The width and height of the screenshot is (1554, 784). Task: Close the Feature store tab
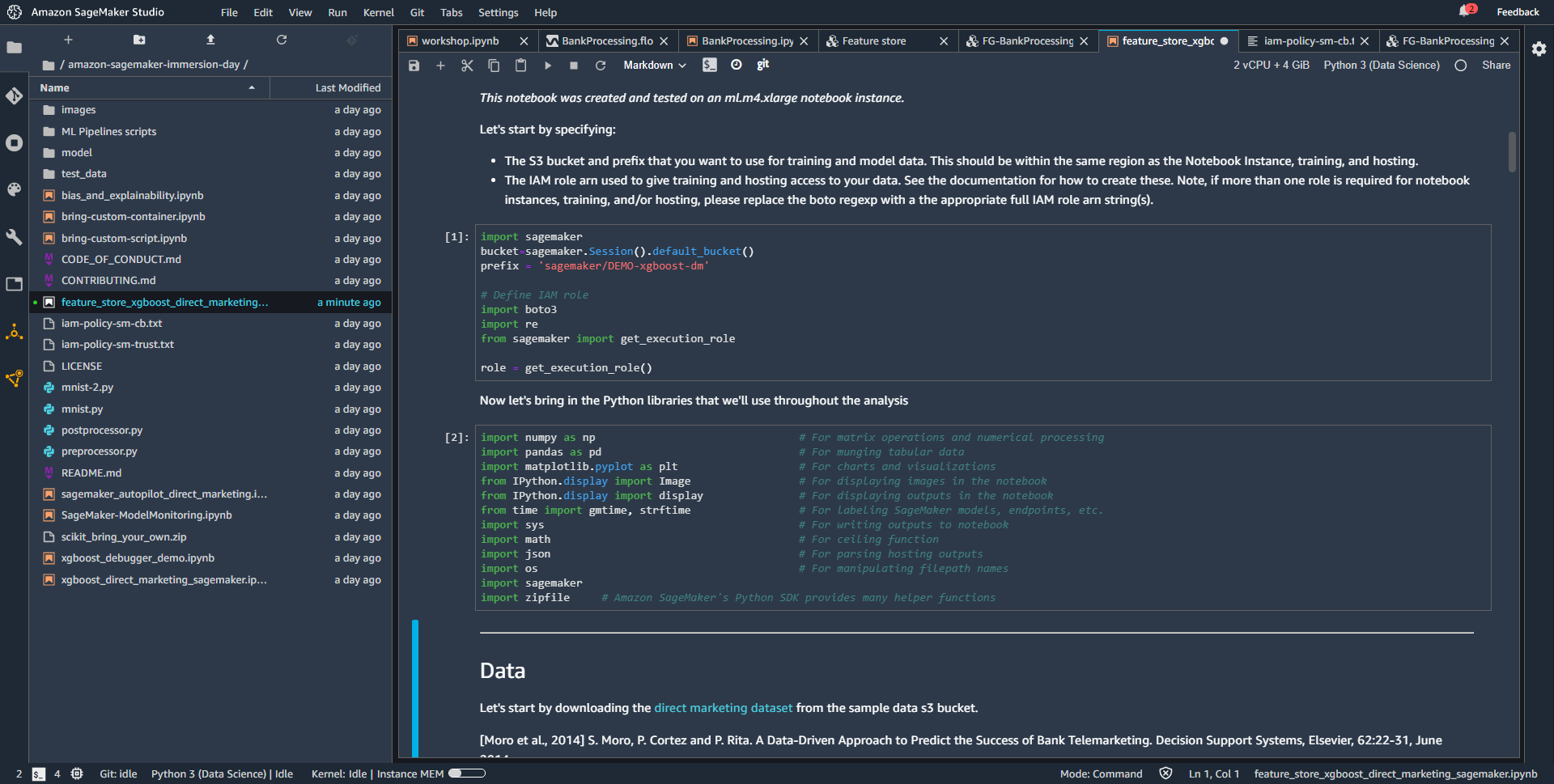(944, 41)
